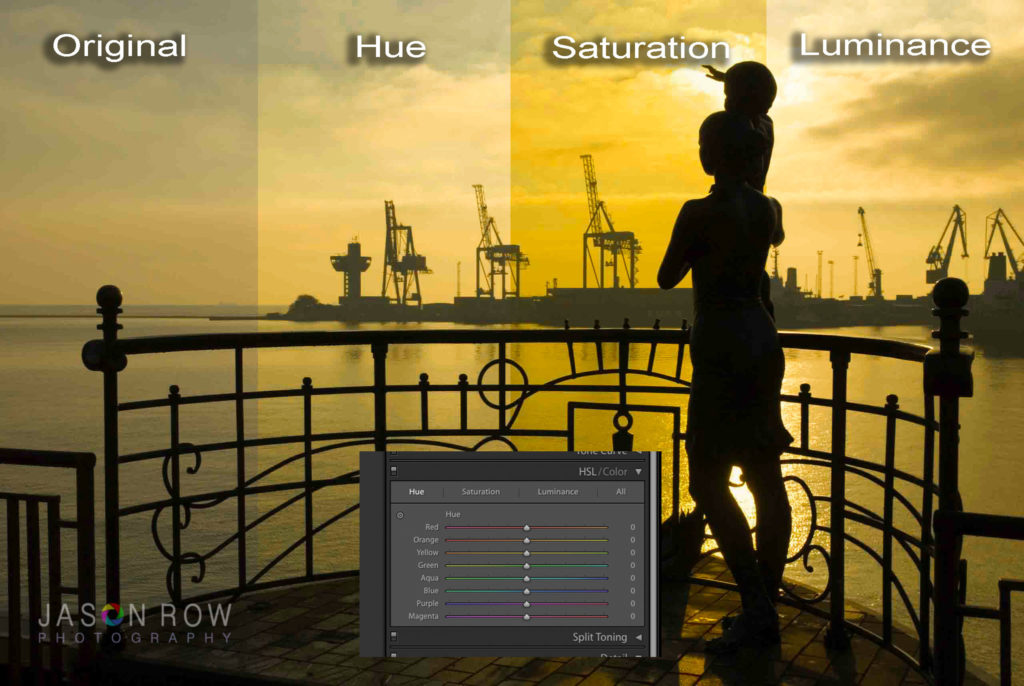Switch to the Saturation tab
Image resolution: width=1024 pixels, height=686 pixels.
click(481, 491)
